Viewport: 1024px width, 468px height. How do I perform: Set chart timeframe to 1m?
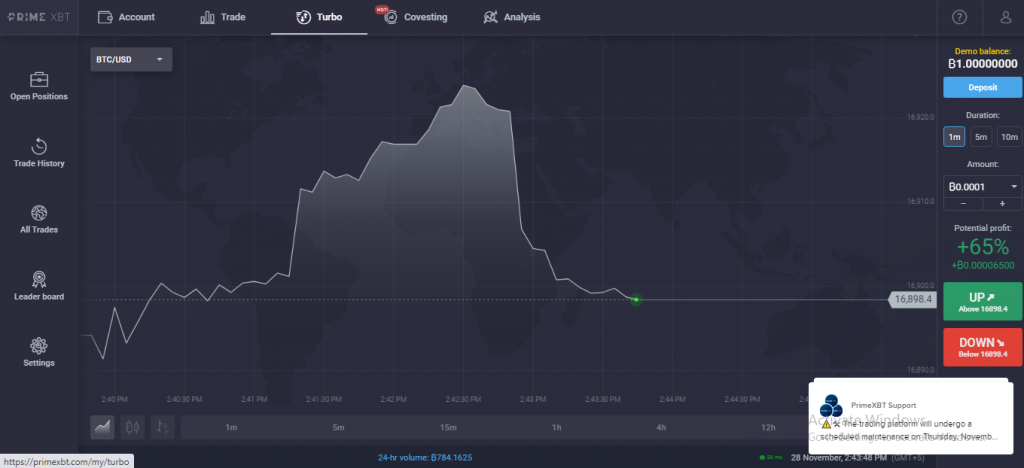pyautogui.click(x=231, y=428)
